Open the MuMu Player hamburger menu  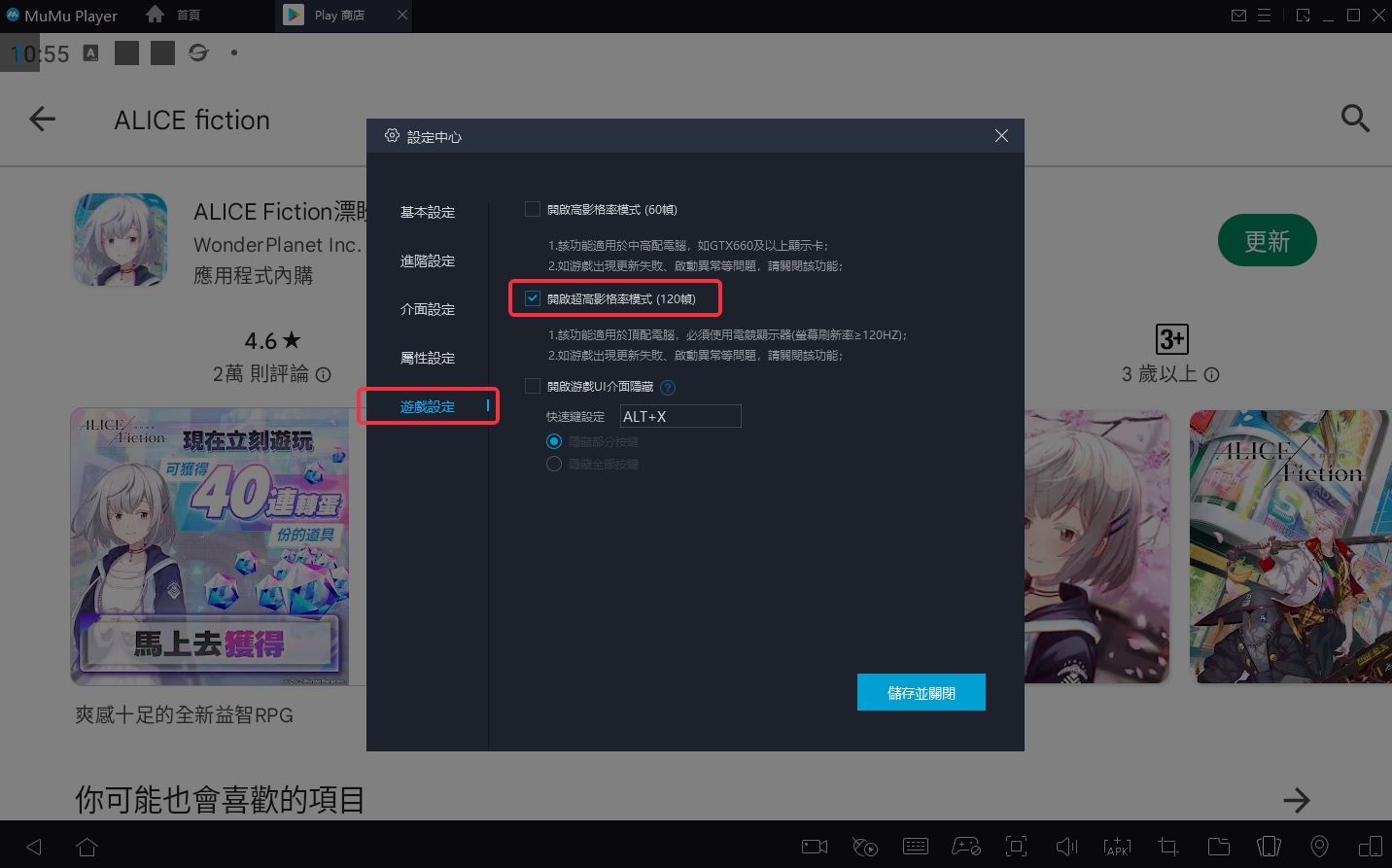[x=1265, y=16]
